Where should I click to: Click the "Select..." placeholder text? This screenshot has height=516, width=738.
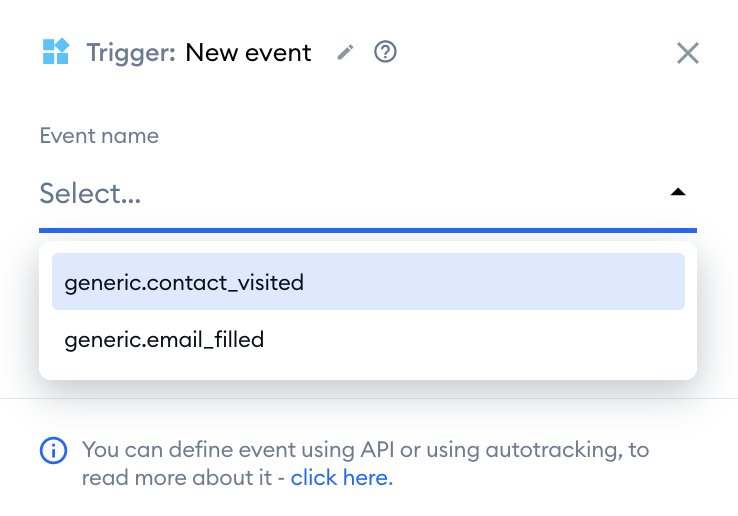tap(90, 194)
